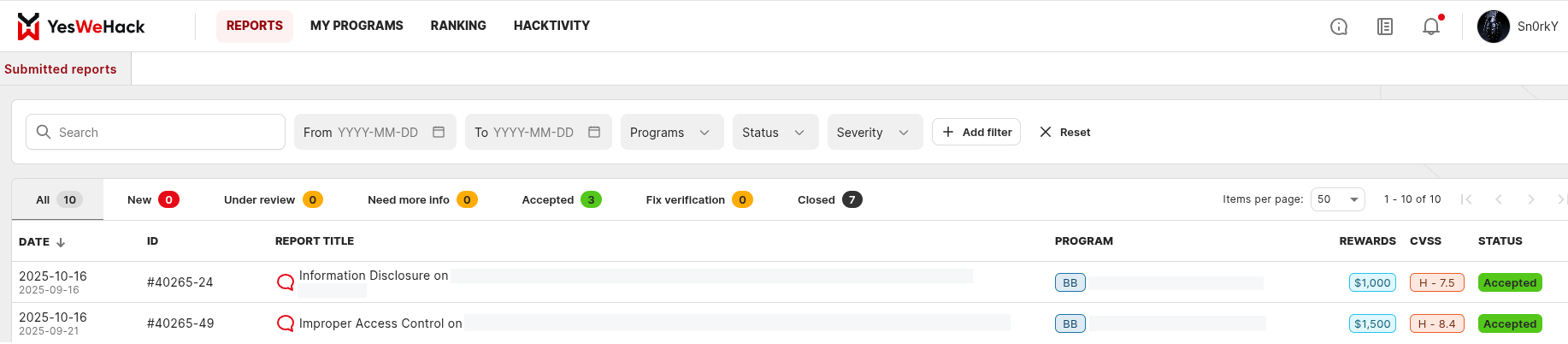Click the Sn0rkY profile avatar
This screenshot has height=344, width=1568.
click(1494, 27)
